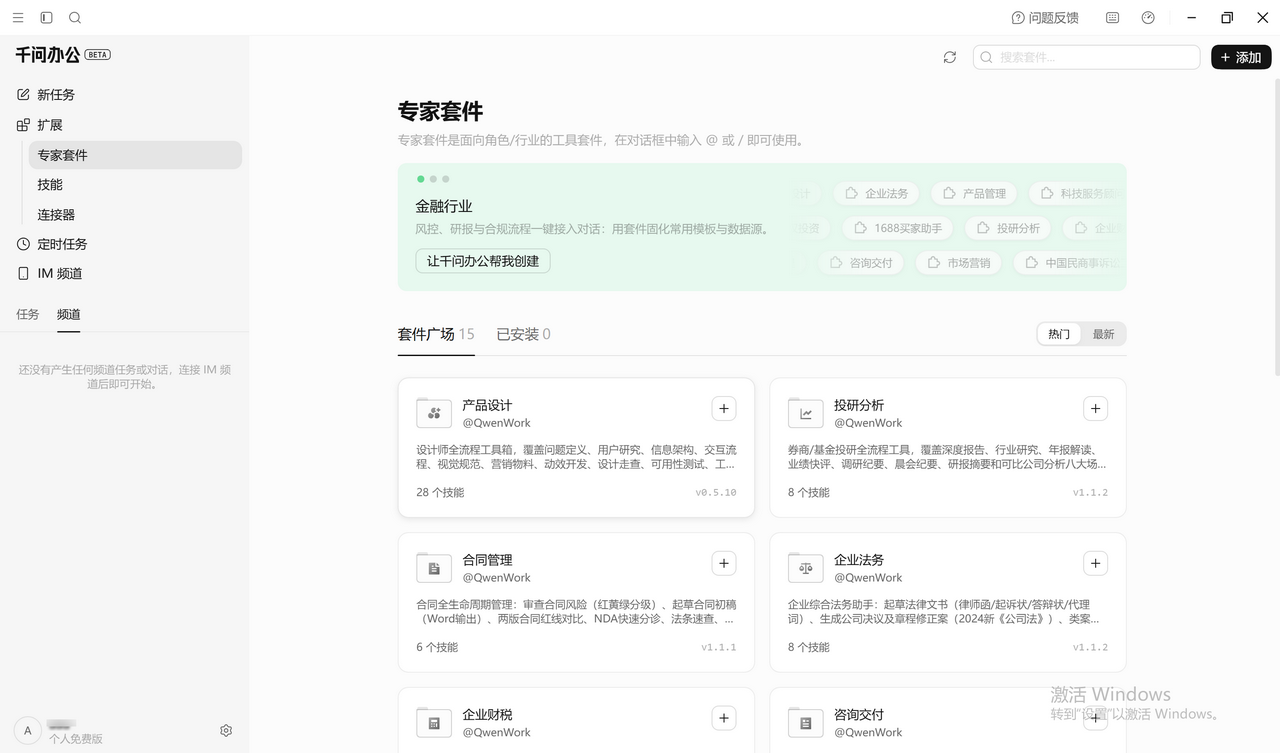Viewport: 1280px width, 753px height.
Task: Sort kits by 热门
Action: tap(1059, 334)
